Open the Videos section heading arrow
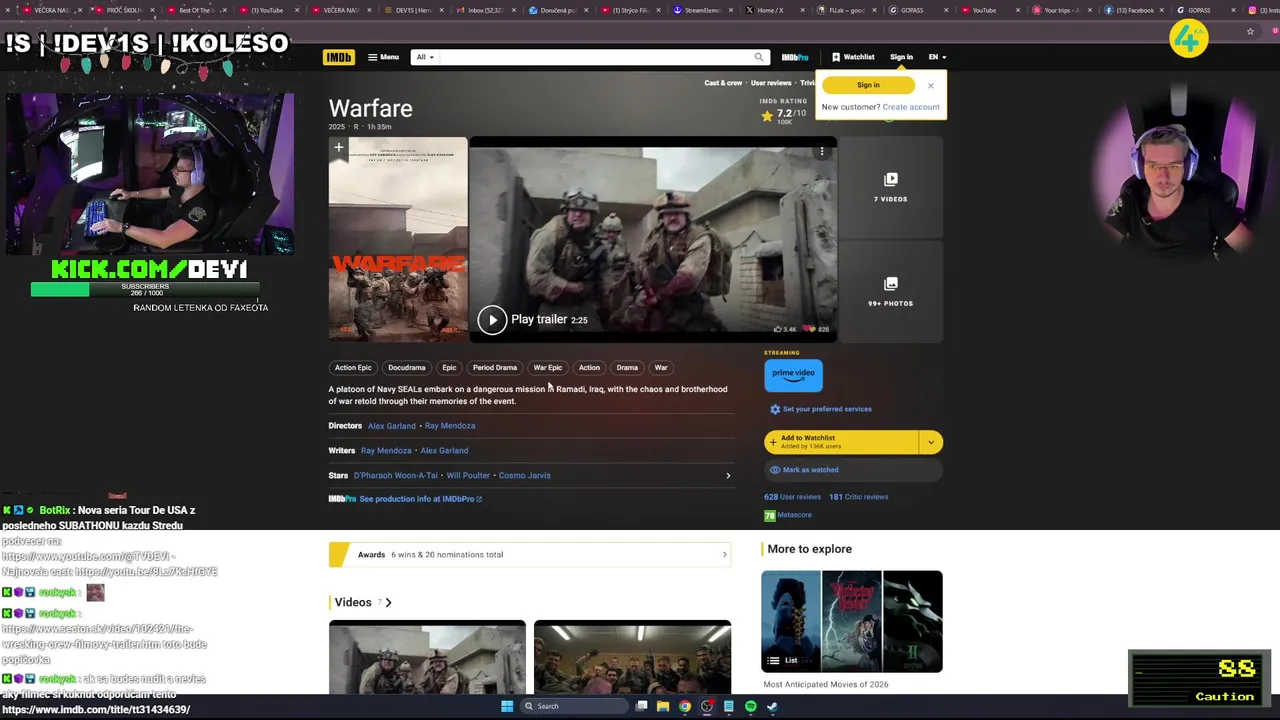This screenshot has height=720, width=1280. coord(388,602)
